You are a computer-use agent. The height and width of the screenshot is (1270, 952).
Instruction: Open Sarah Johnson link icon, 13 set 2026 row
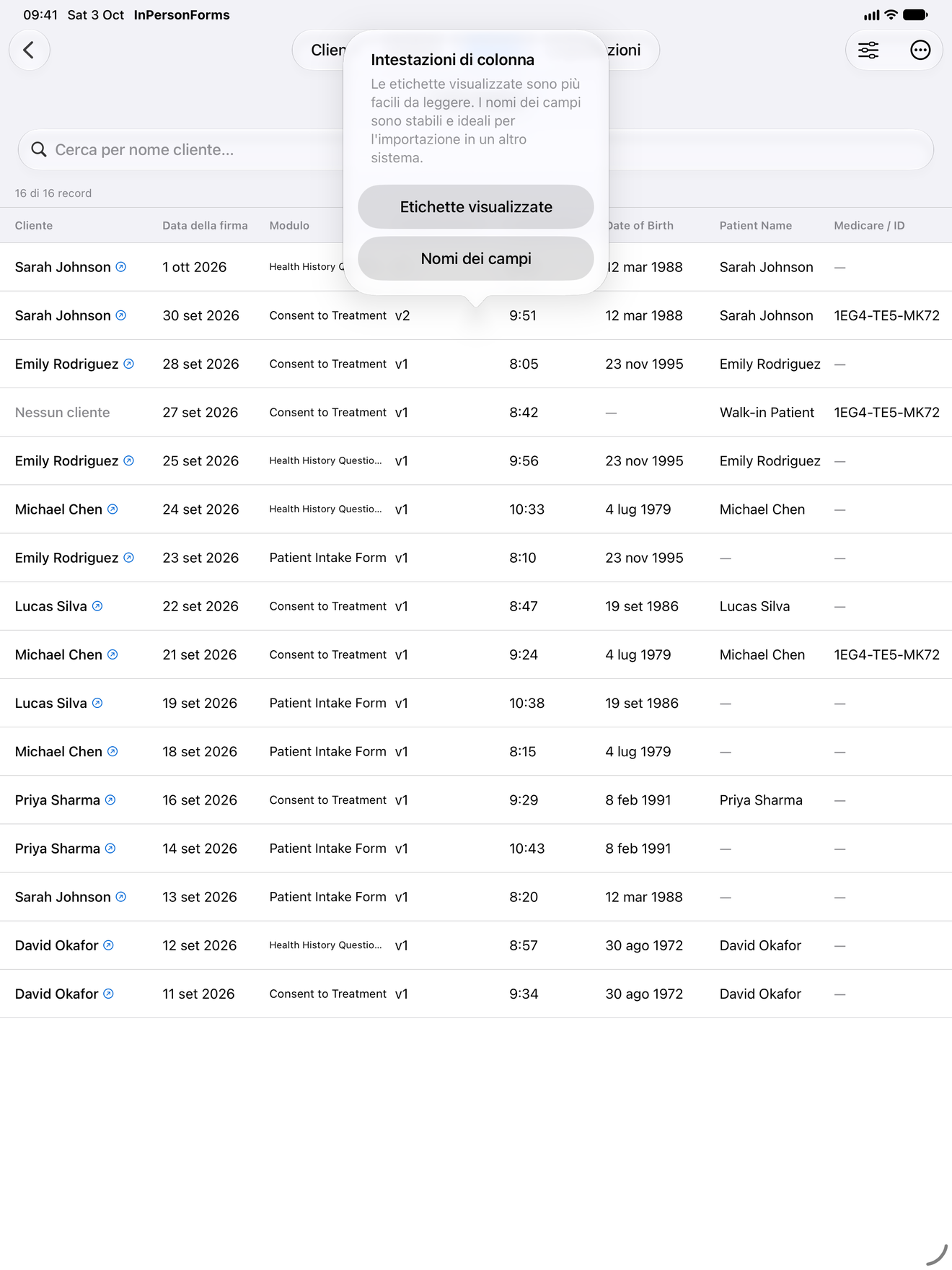coord(121,896)
